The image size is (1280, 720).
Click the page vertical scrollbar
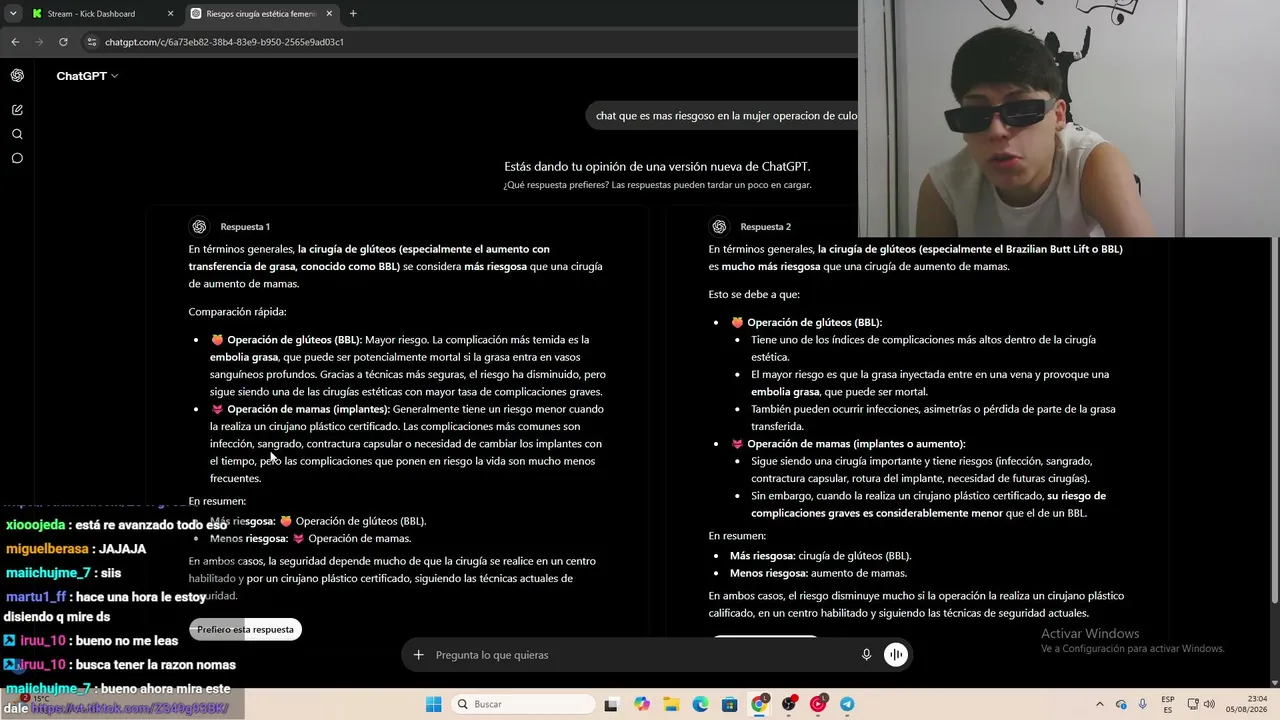(x=1274, y=420)
